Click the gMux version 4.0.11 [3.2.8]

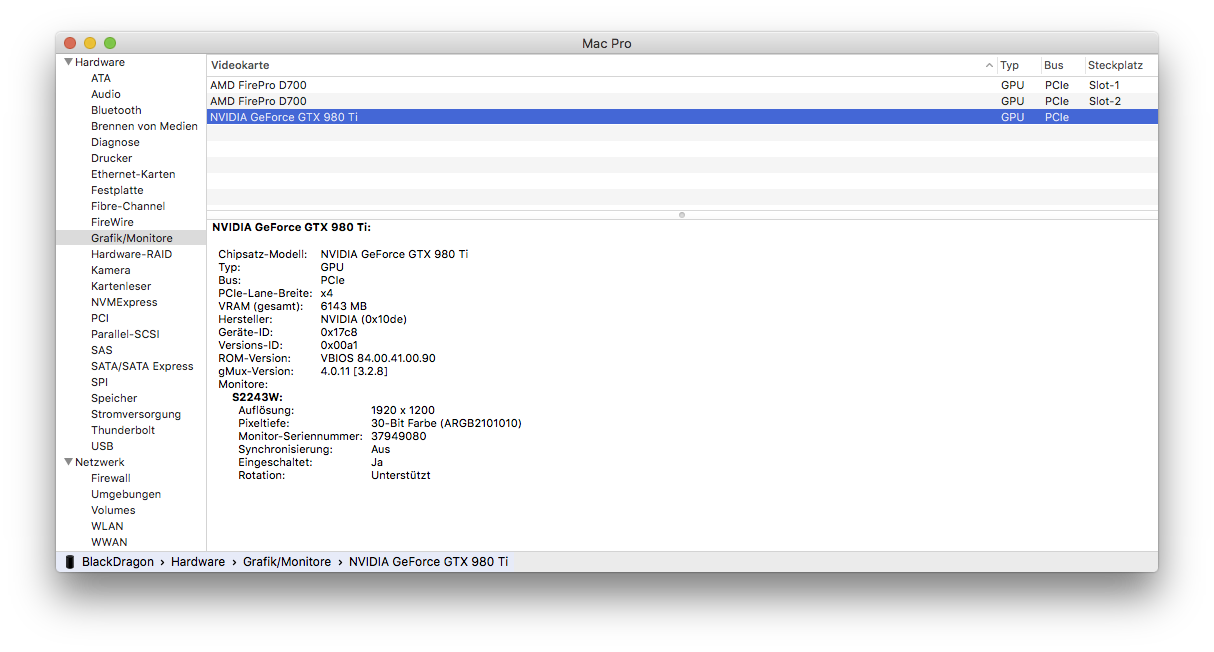coord(354,371)
